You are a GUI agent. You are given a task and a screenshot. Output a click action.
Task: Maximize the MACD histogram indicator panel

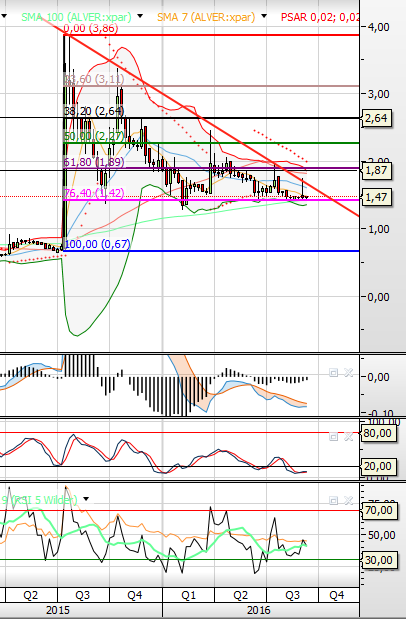tap(333, 373)
